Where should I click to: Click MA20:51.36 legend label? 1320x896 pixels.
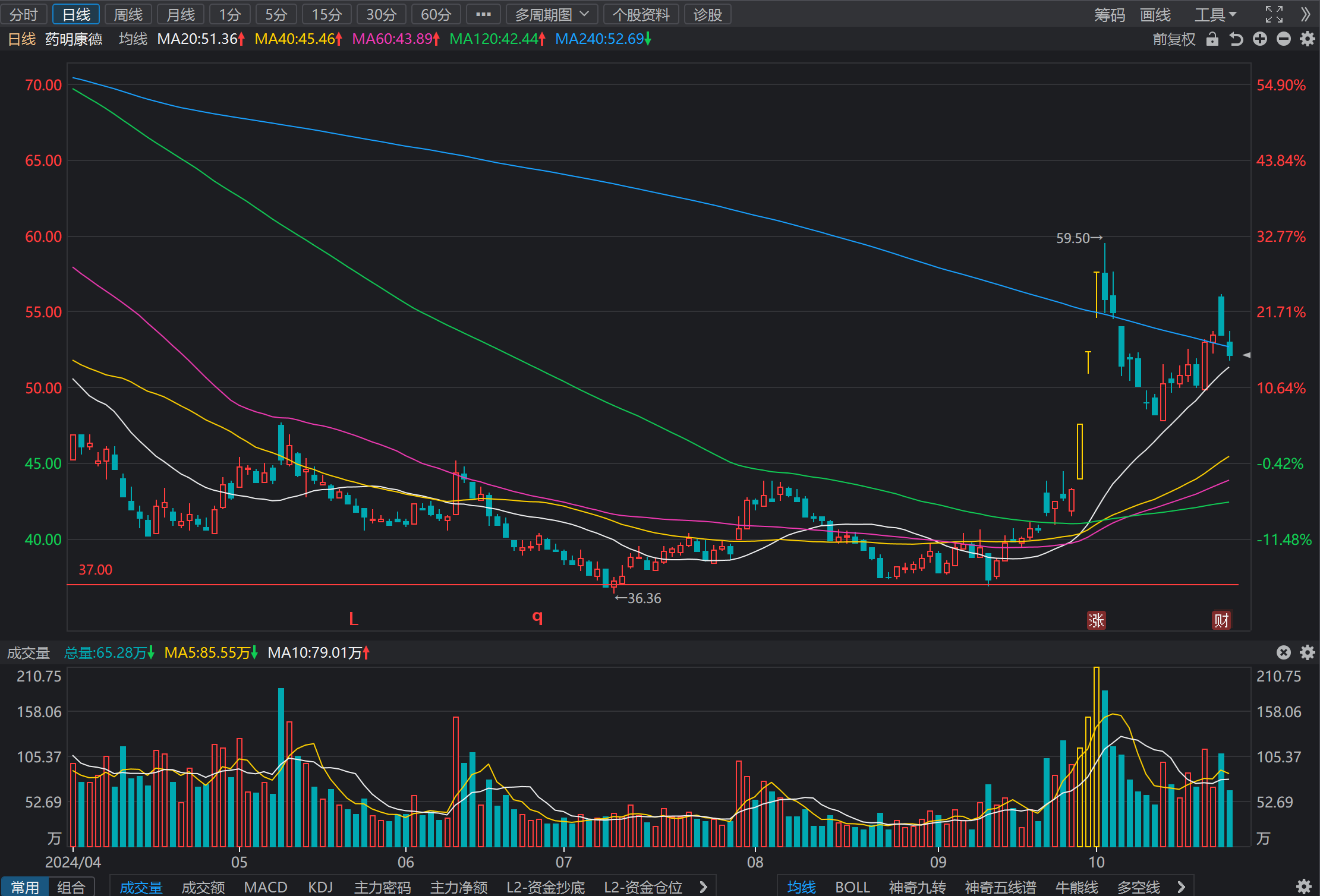201,39
